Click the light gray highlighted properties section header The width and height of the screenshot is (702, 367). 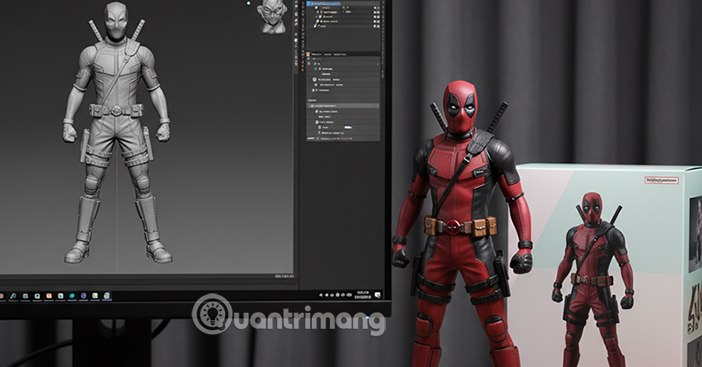[x=343, y=106]
